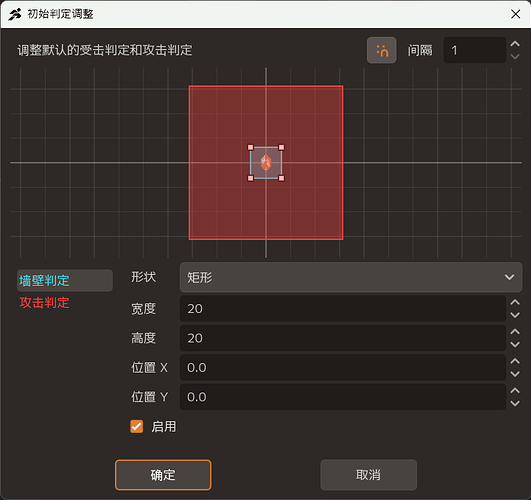Decrease 位置 X with the down arrow
Image resolution: width=531 pixels, height=500 pixels.
515,374
